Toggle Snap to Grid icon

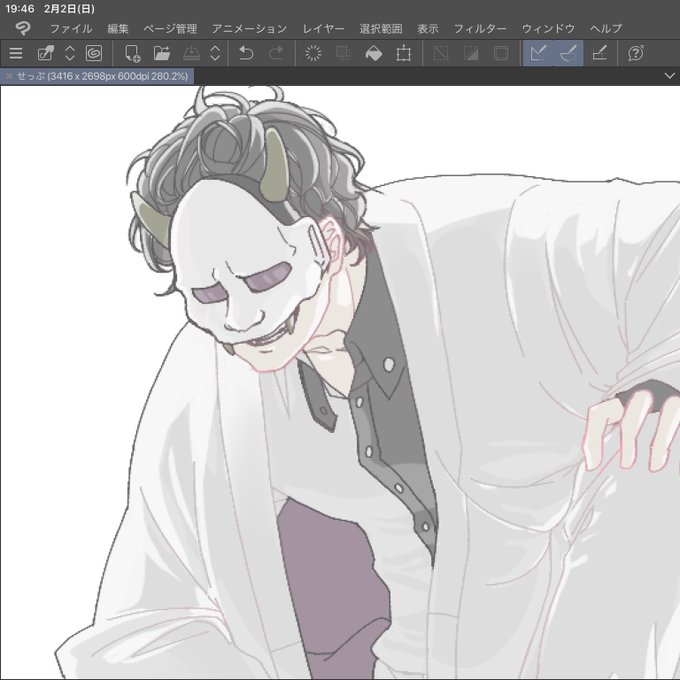(x=599, y=53)
